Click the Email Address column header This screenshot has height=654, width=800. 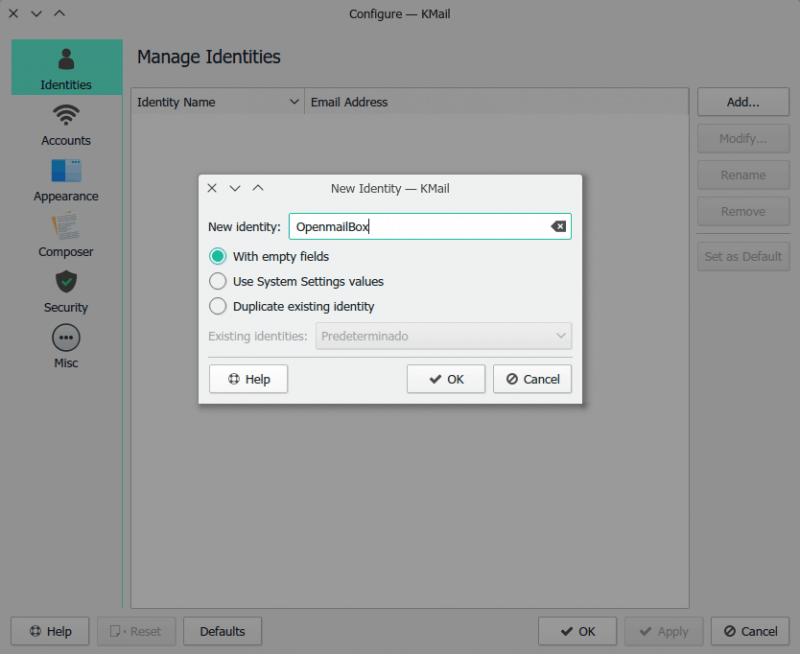click(x=349, y=102)
